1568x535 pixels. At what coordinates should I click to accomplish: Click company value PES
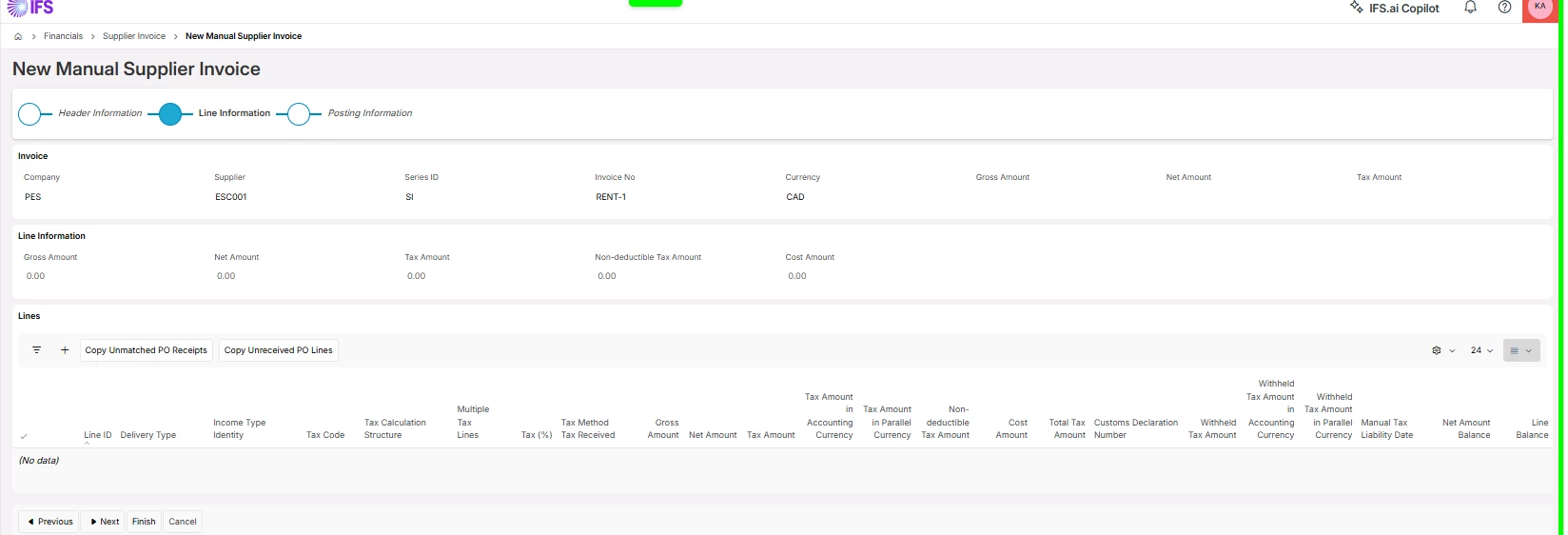click(x=33, y=197)
